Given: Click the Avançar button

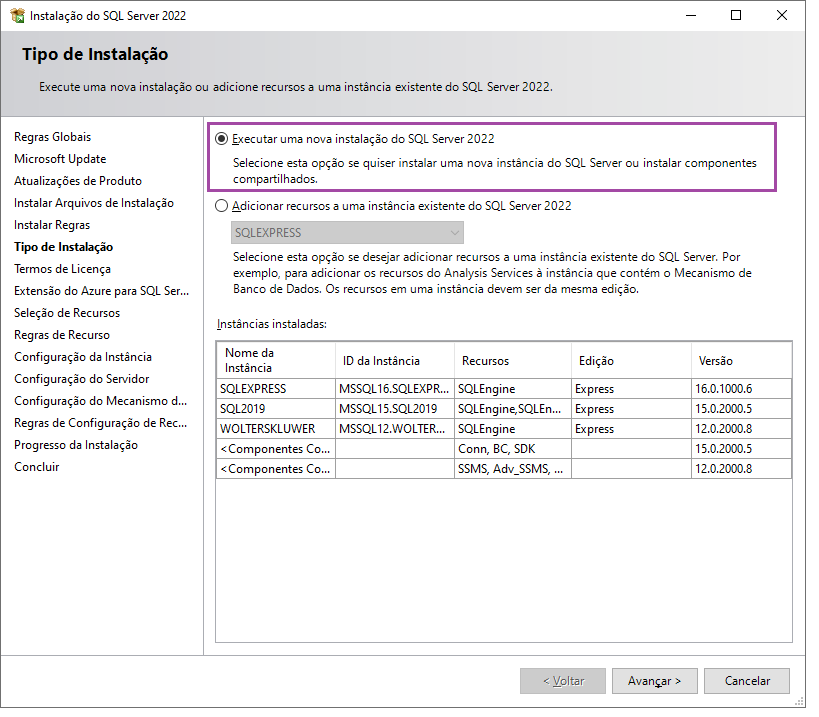Looking at the screenshot, I should pyautogui.click(x=654, y=681).
